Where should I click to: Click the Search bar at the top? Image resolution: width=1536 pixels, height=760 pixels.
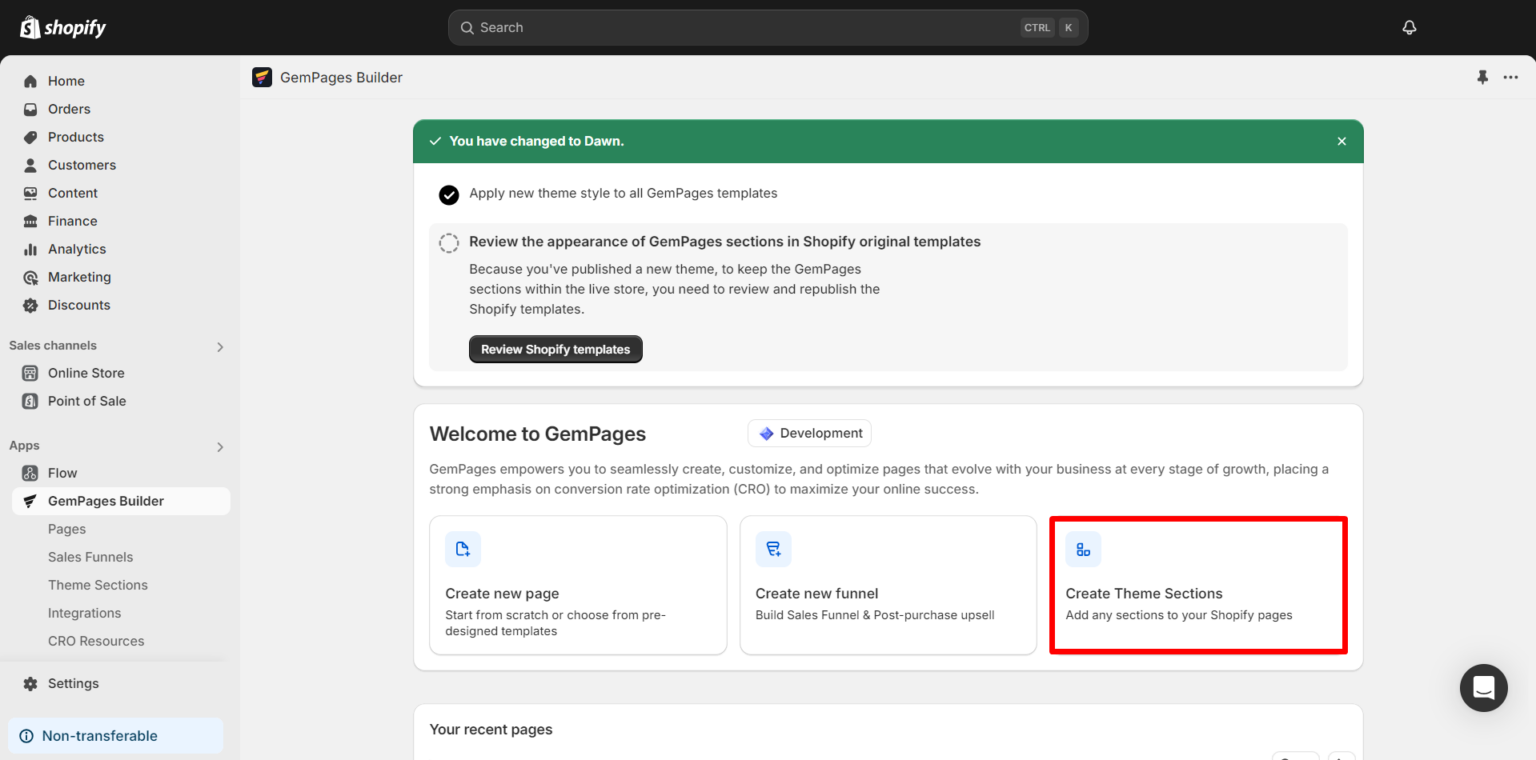768,27
